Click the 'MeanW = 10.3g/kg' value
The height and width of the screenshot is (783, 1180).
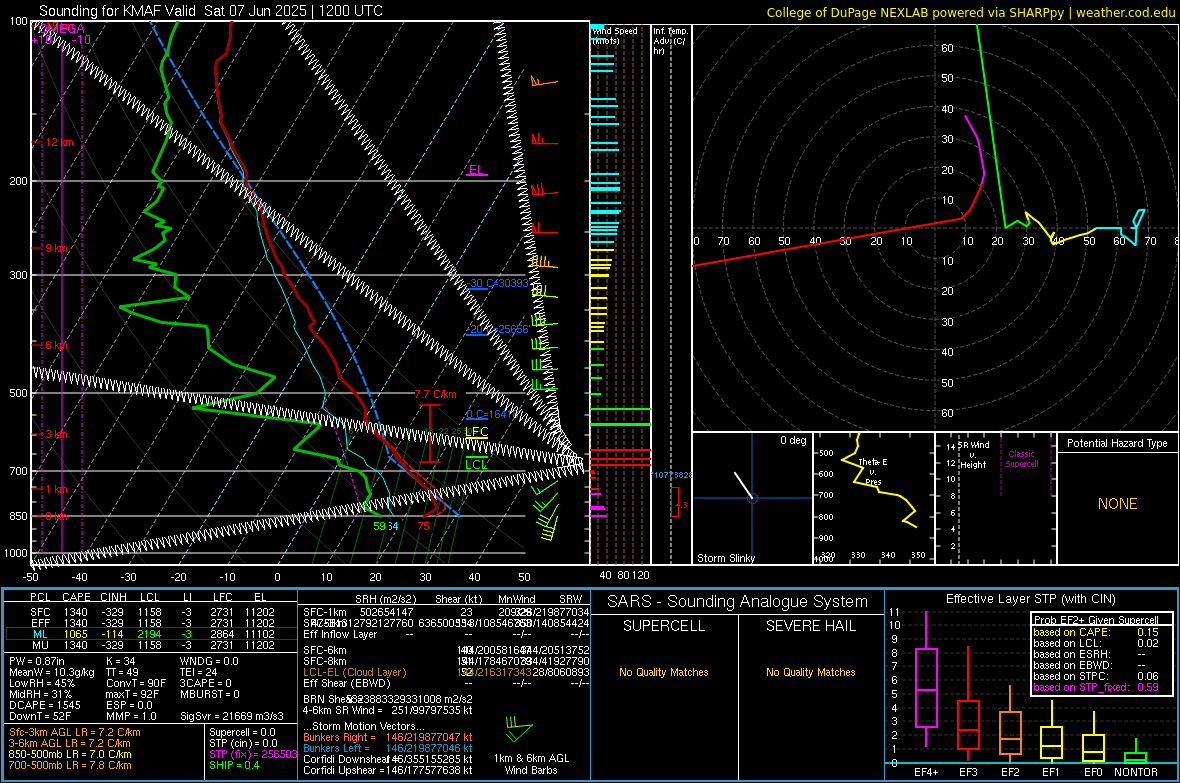pos(51,672)
